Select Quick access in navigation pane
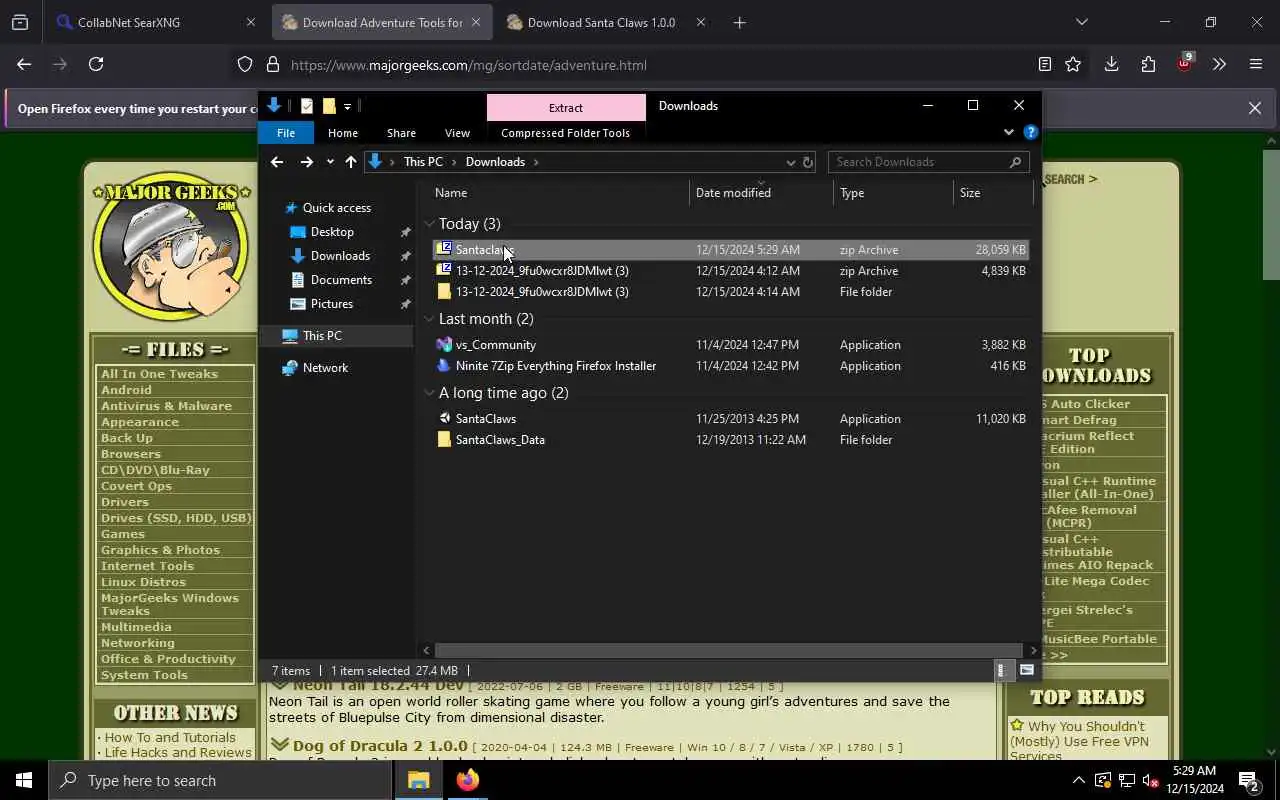Viewport: 1280px width, 800px height. coord(337,208)
